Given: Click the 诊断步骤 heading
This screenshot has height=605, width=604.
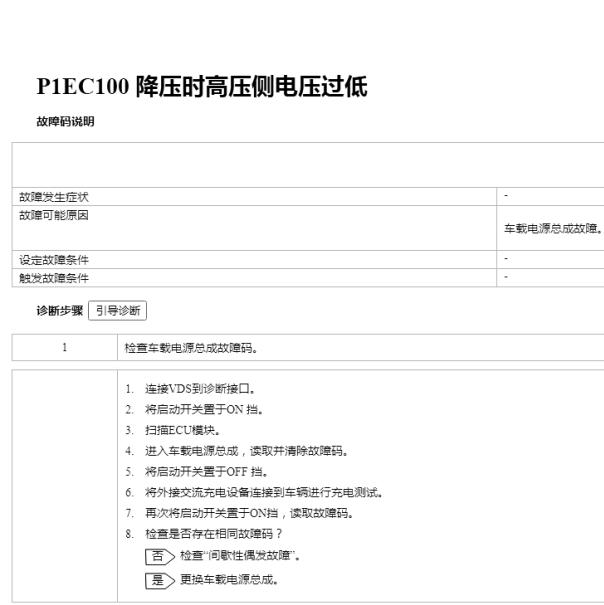Looking at the screenshot, I should (x=60, y=311).
